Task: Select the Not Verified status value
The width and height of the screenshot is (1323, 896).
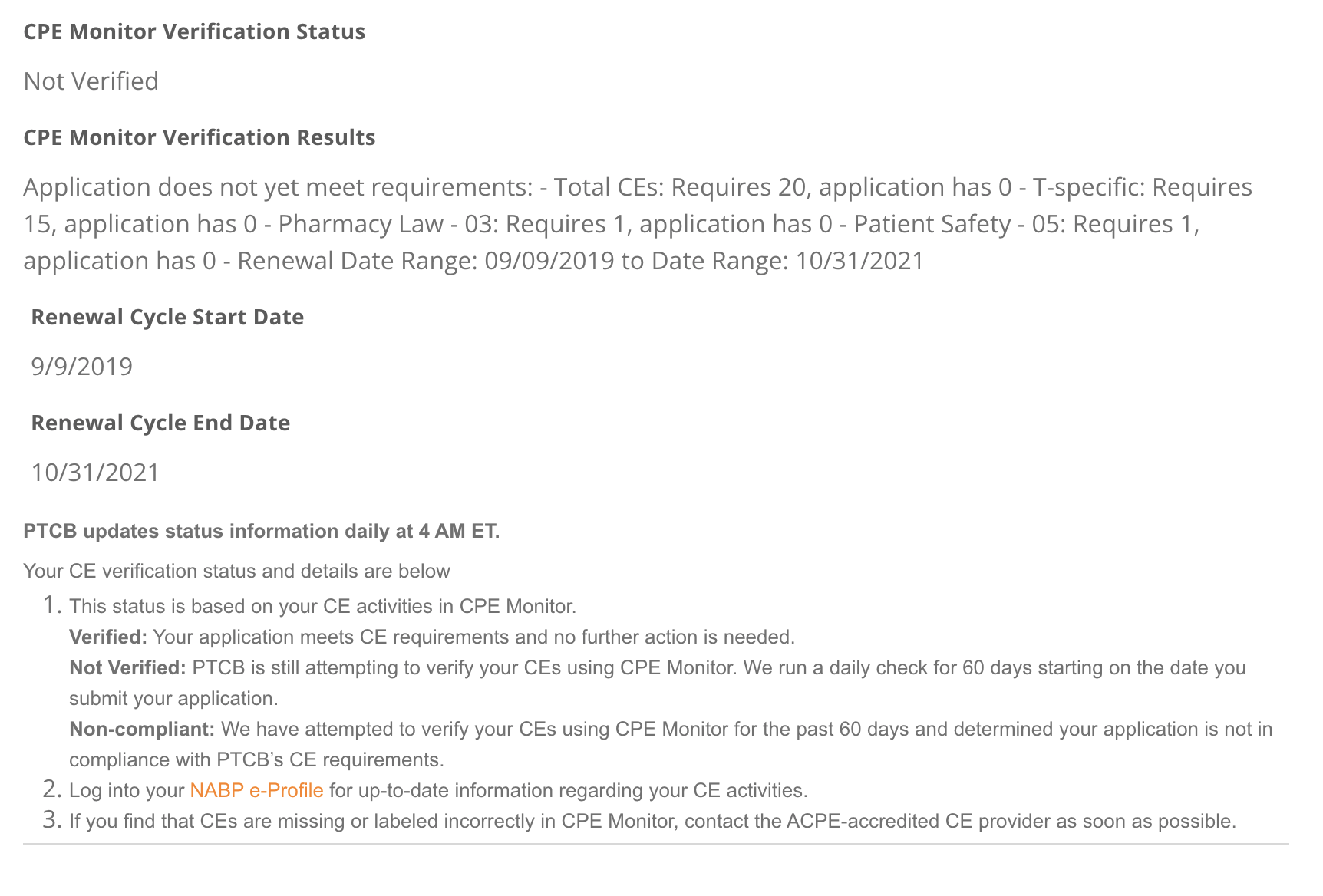Action: (91, 81)
